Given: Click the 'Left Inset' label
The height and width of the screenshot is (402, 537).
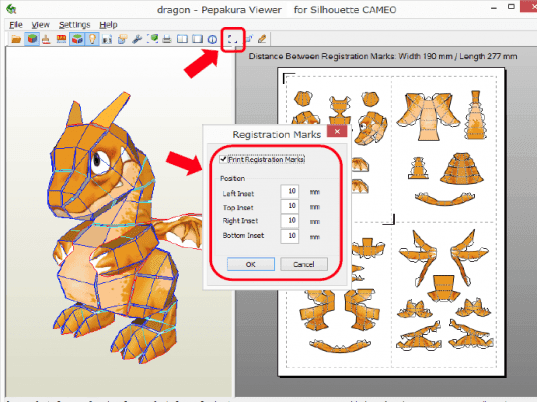Looking at the screenshot, I should point(238,194).
